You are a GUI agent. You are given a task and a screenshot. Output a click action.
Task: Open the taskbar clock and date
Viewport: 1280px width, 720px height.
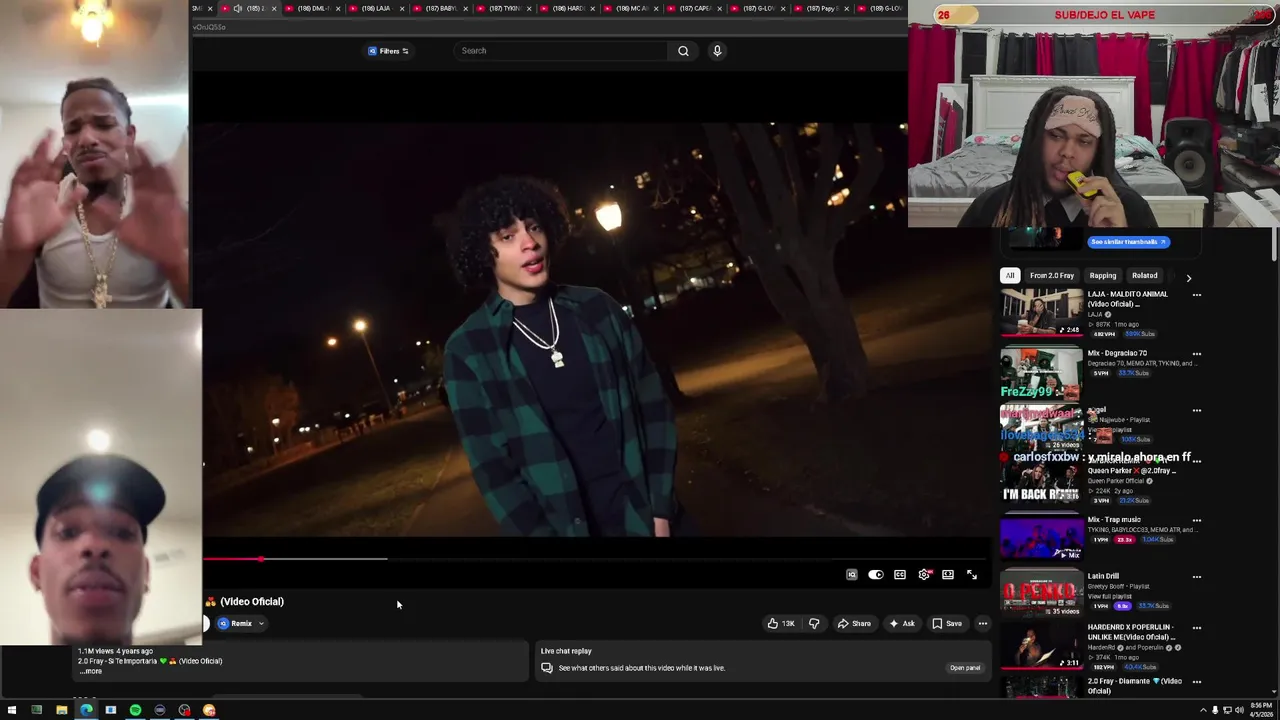pos(1259,710)
